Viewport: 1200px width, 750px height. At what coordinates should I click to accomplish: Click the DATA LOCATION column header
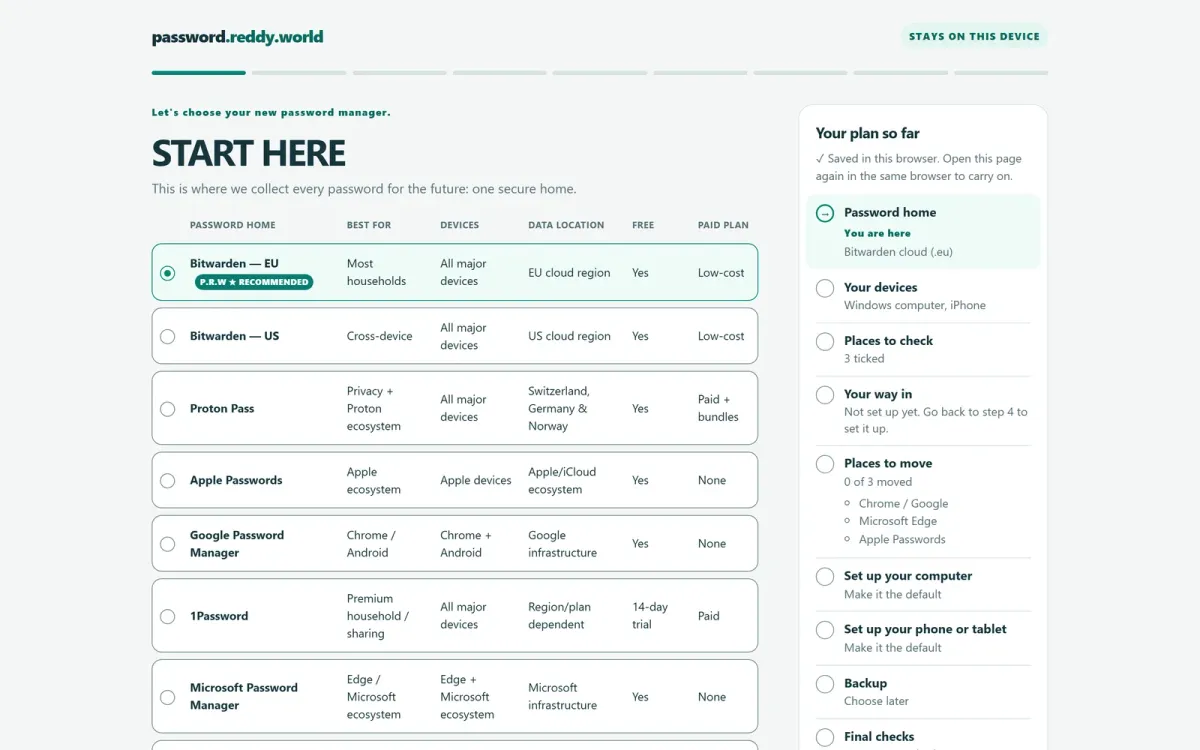[566, 225]
